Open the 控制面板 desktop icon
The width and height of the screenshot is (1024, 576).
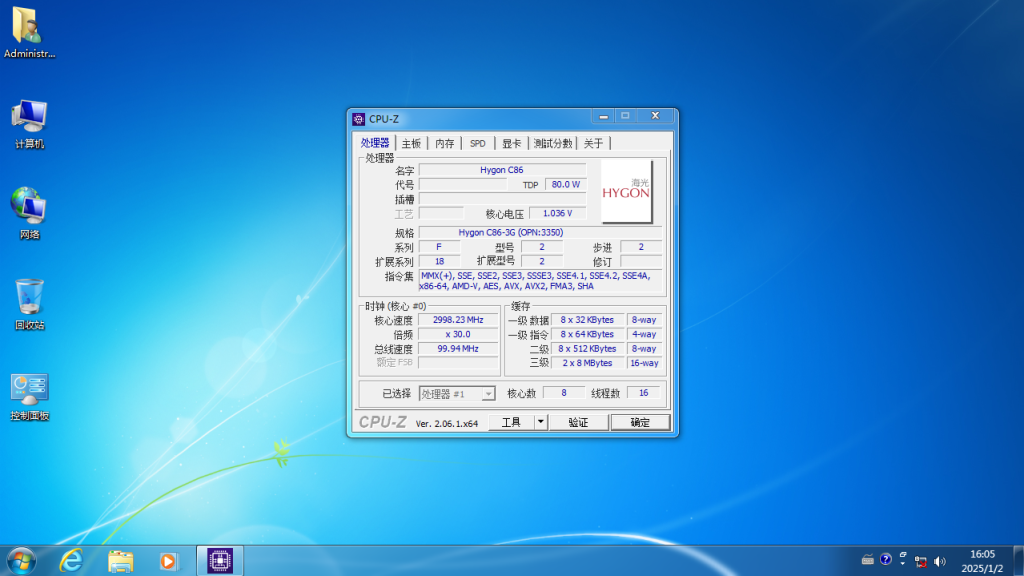click(29, 388)
